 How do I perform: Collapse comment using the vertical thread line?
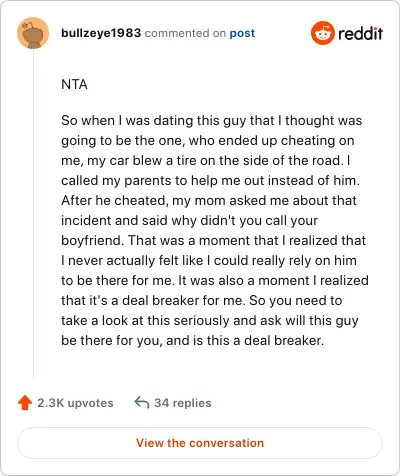[33, 214]
